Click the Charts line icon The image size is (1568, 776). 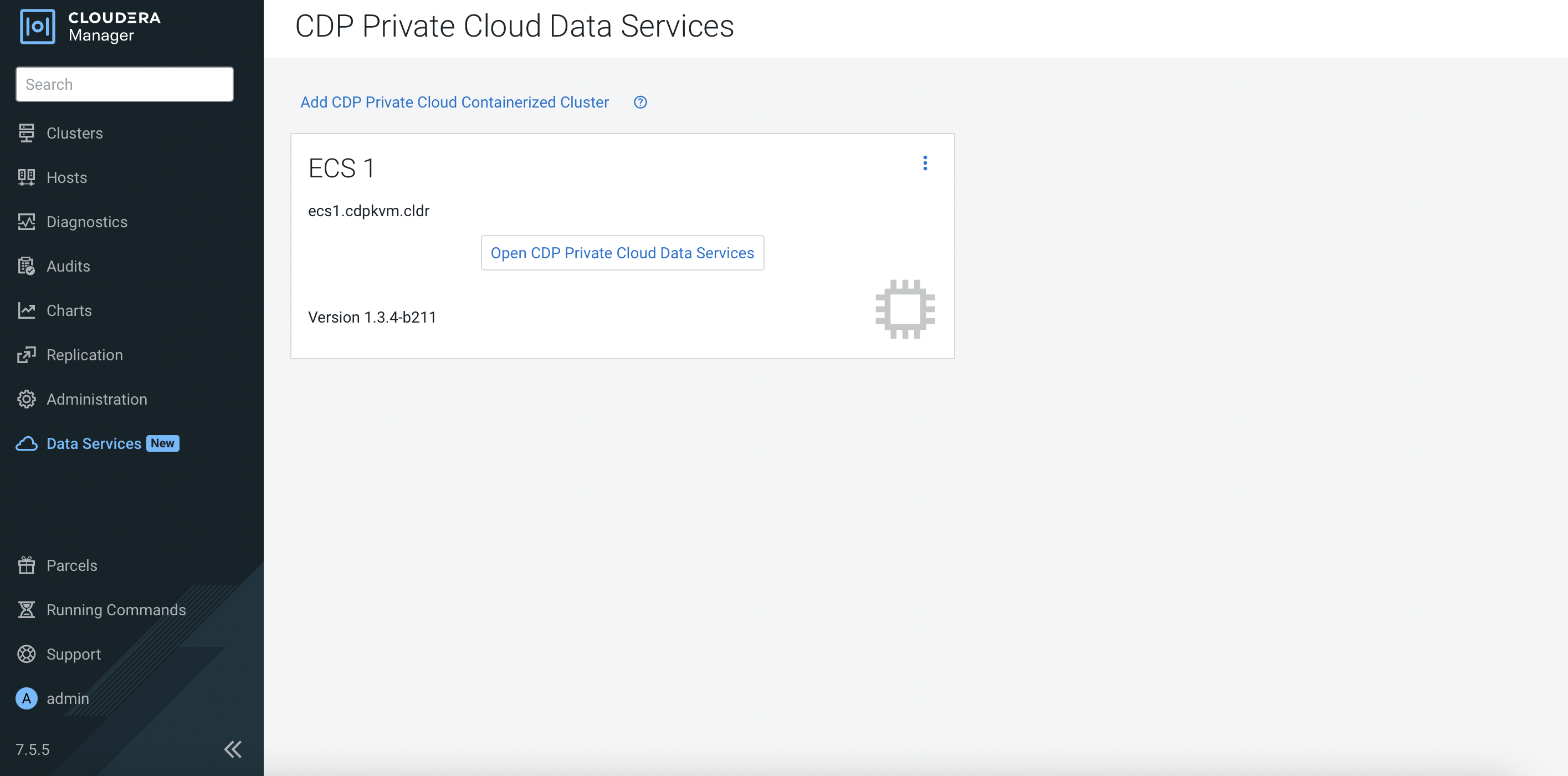[x=26, y=310]
